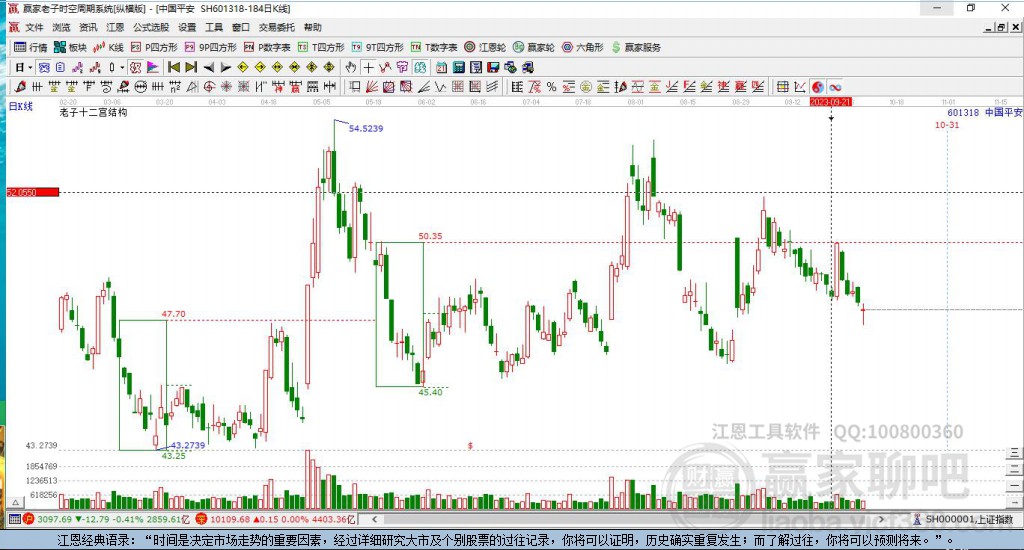Click the line chart axis icon

coord(800,86)
